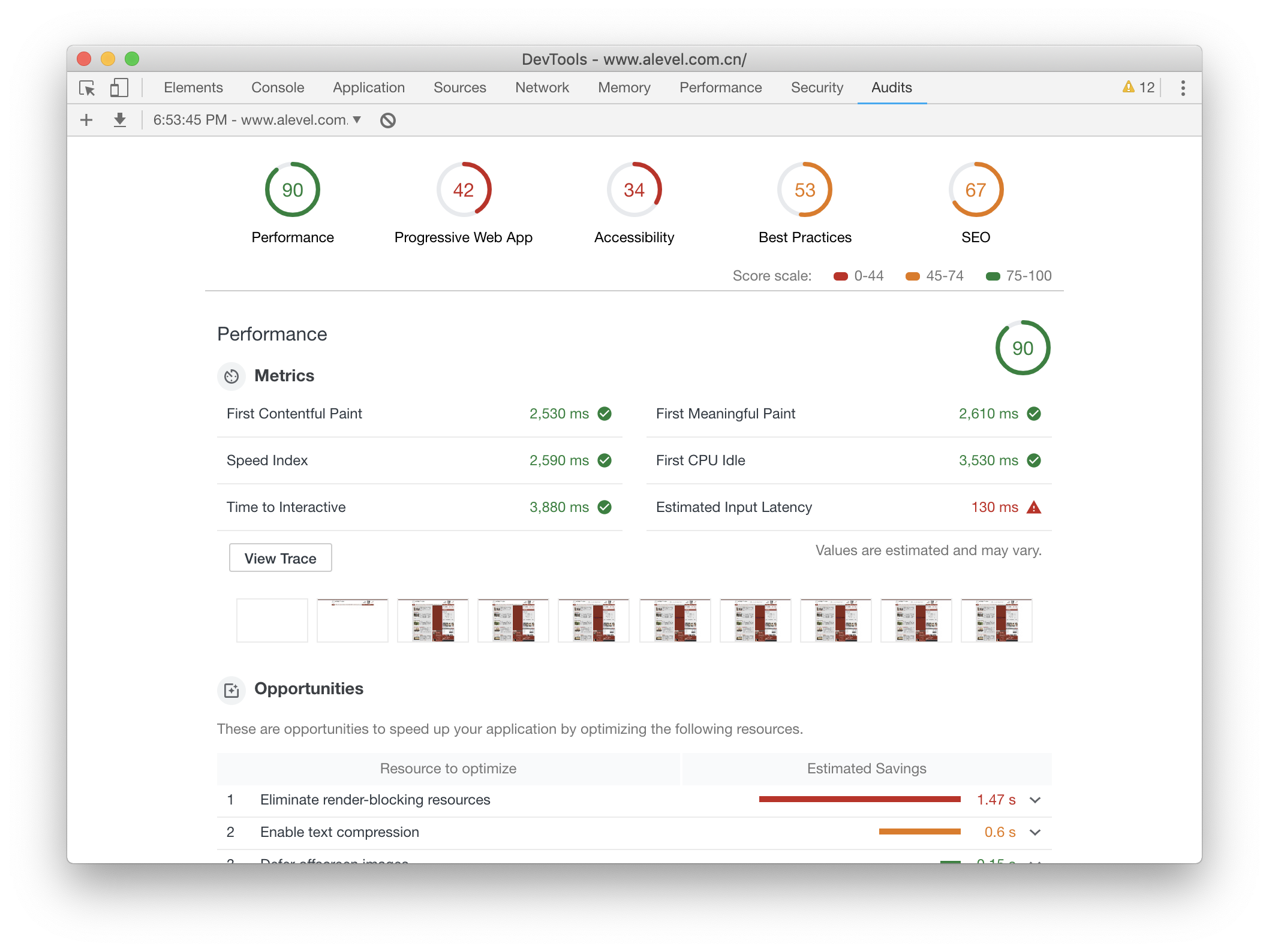Click the Estimated Savings column header
Image resolution: width=1269 pixels, height=952 pixels.
[867, 769]
